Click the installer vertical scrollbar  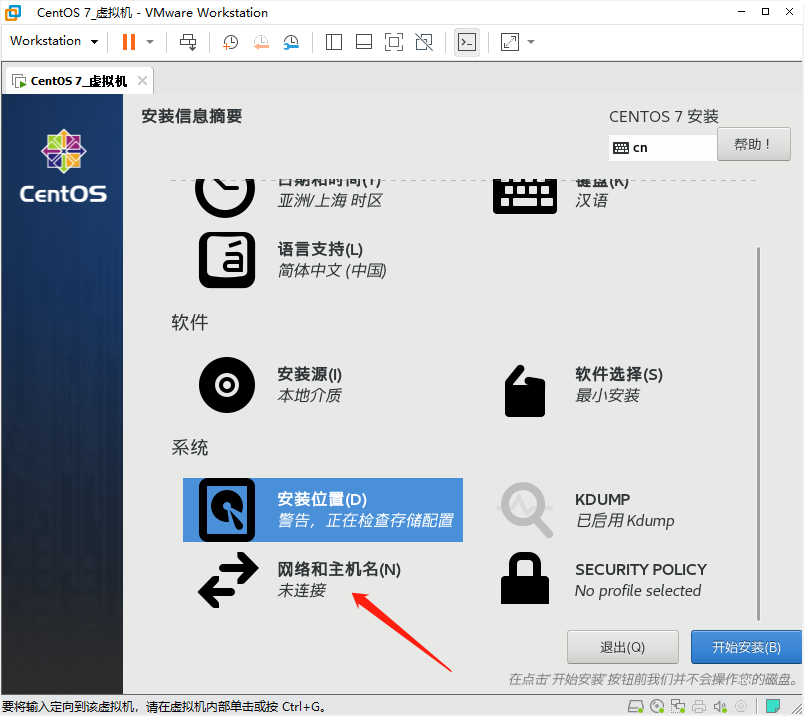pyautogui.click(x=758, y=434)
